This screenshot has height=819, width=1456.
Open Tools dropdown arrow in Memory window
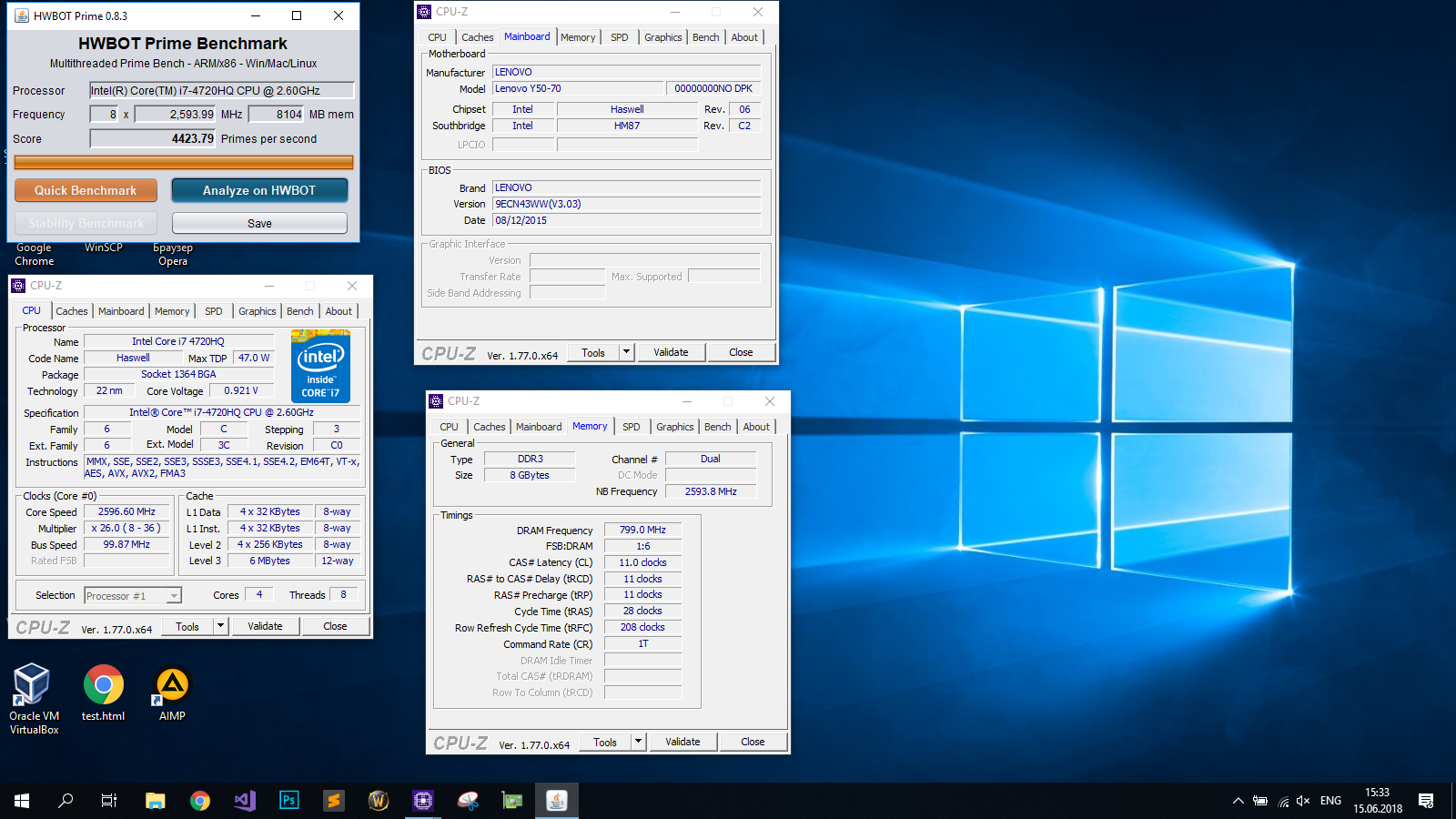coord(638,742)
